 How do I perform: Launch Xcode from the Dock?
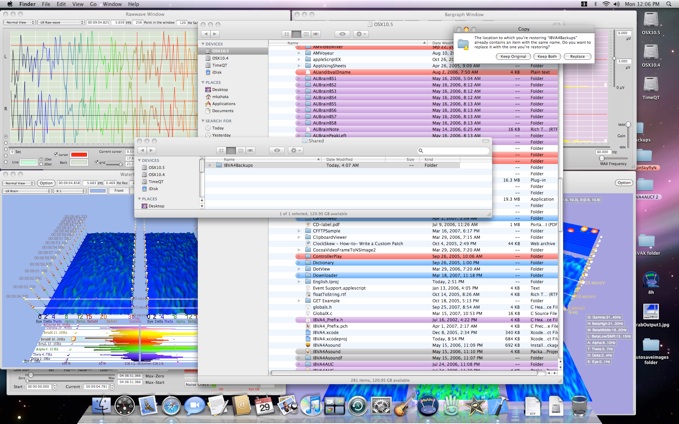[x=498, y=405]
